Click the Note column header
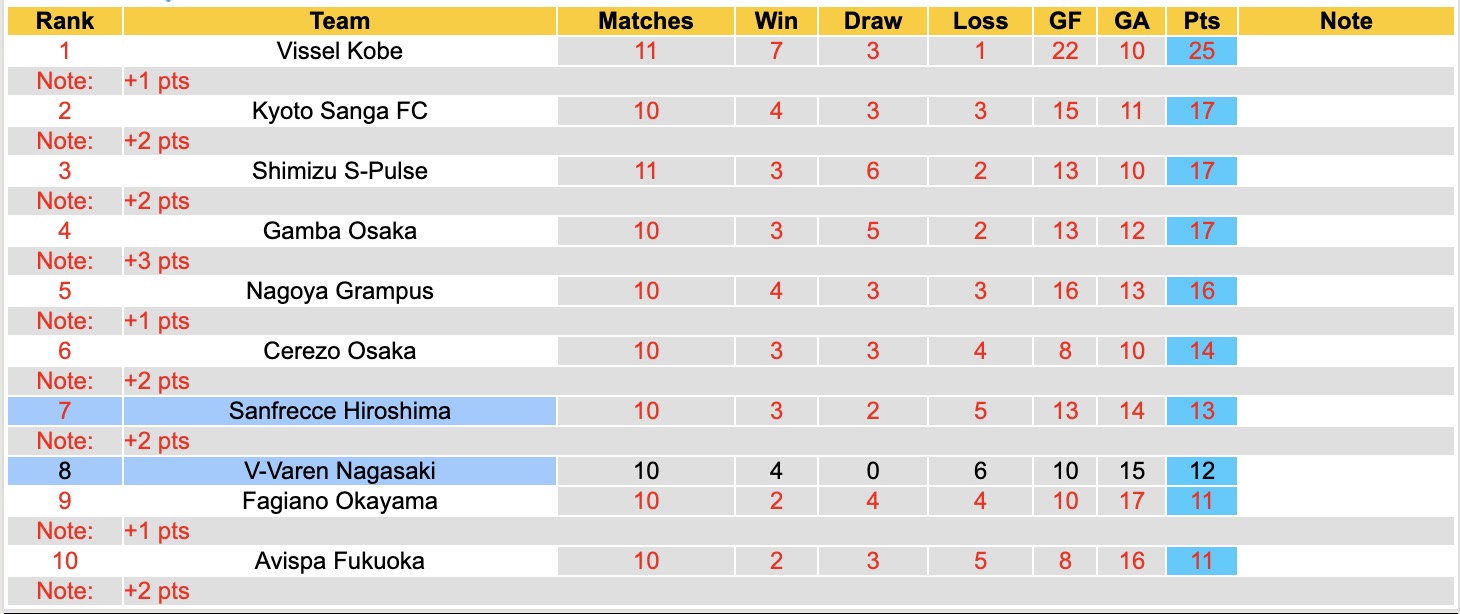 [x=1346, y=21]
